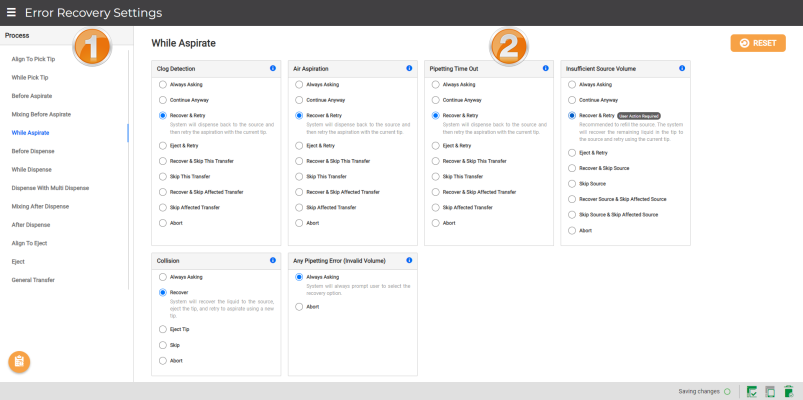Show info for Insufficient Source Volume

click(x=681, y=68)
